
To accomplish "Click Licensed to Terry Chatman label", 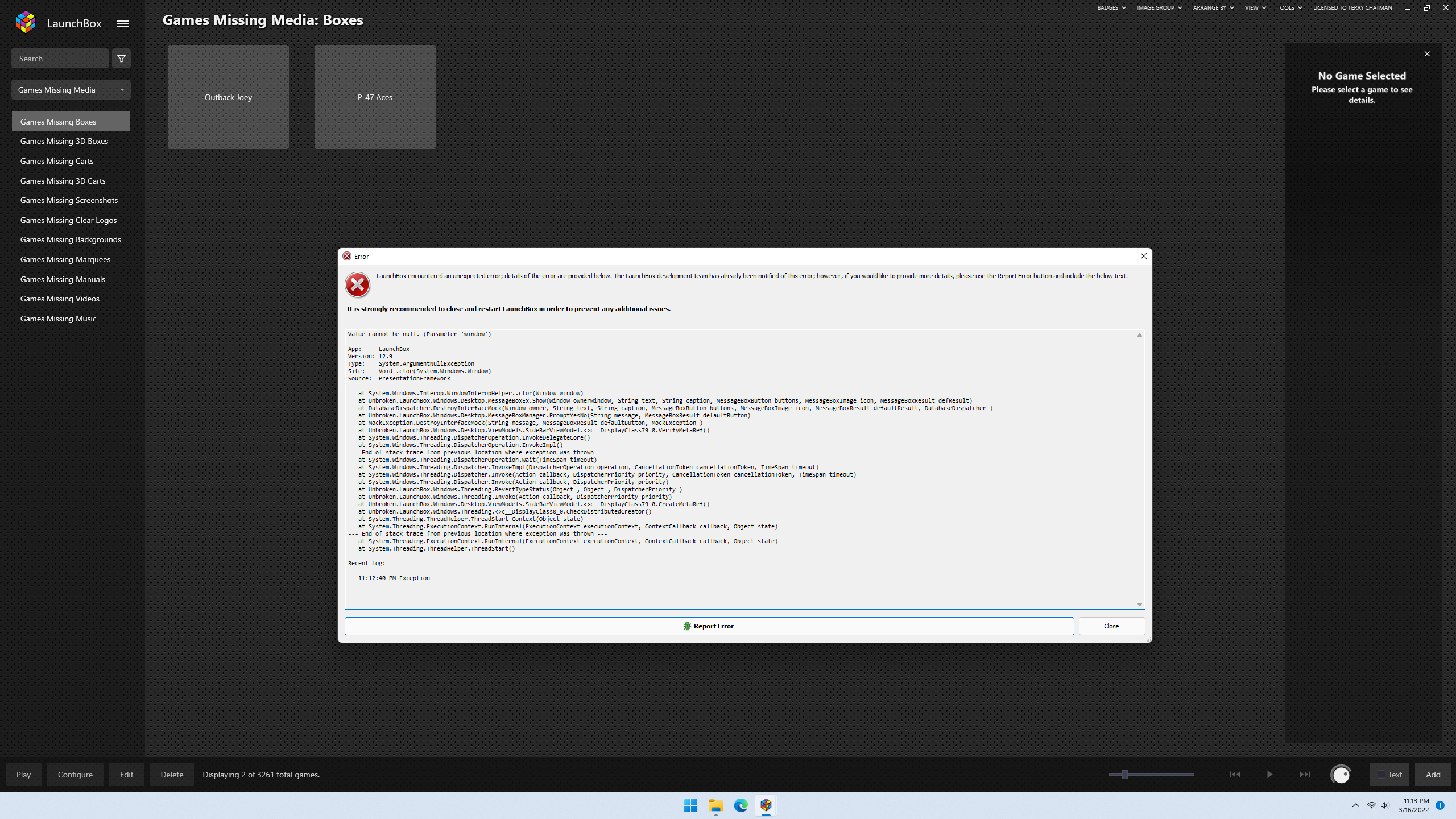I will 1352,7.
